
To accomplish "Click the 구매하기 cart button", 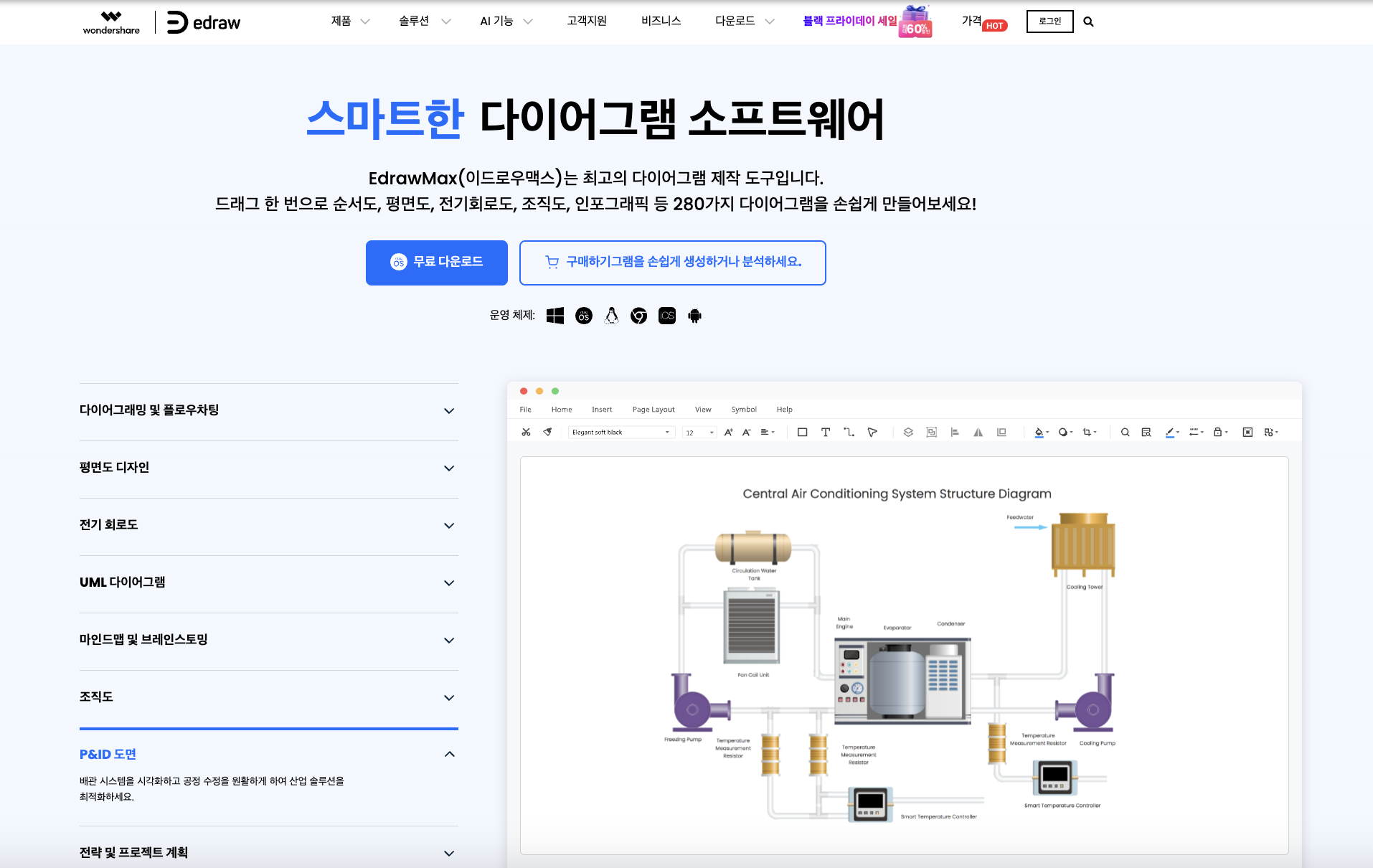I will coord(673,263).
